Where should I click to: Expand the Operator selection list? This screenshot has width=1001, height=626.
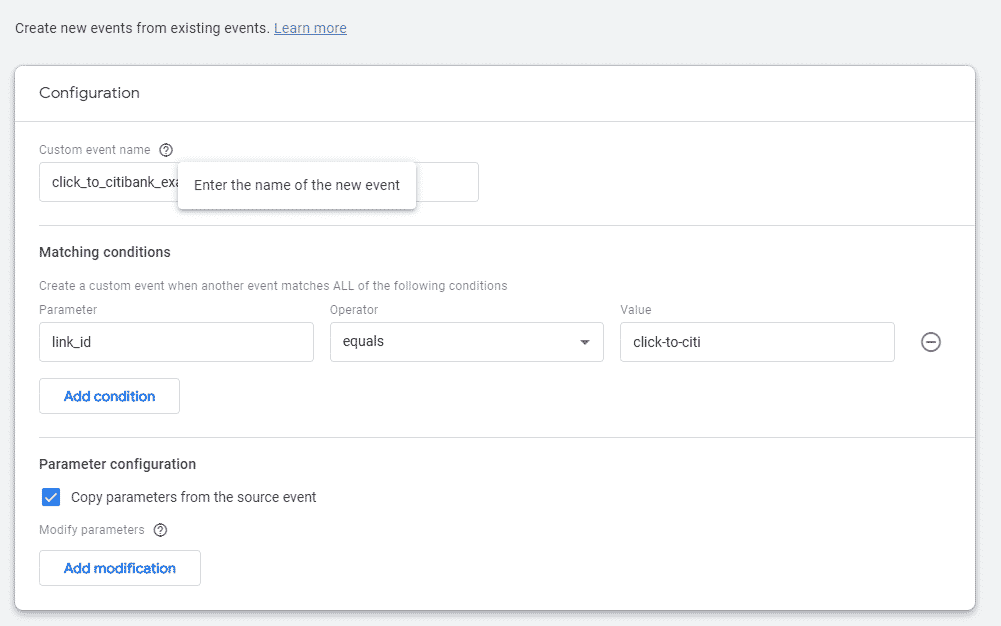pos(584,342)
